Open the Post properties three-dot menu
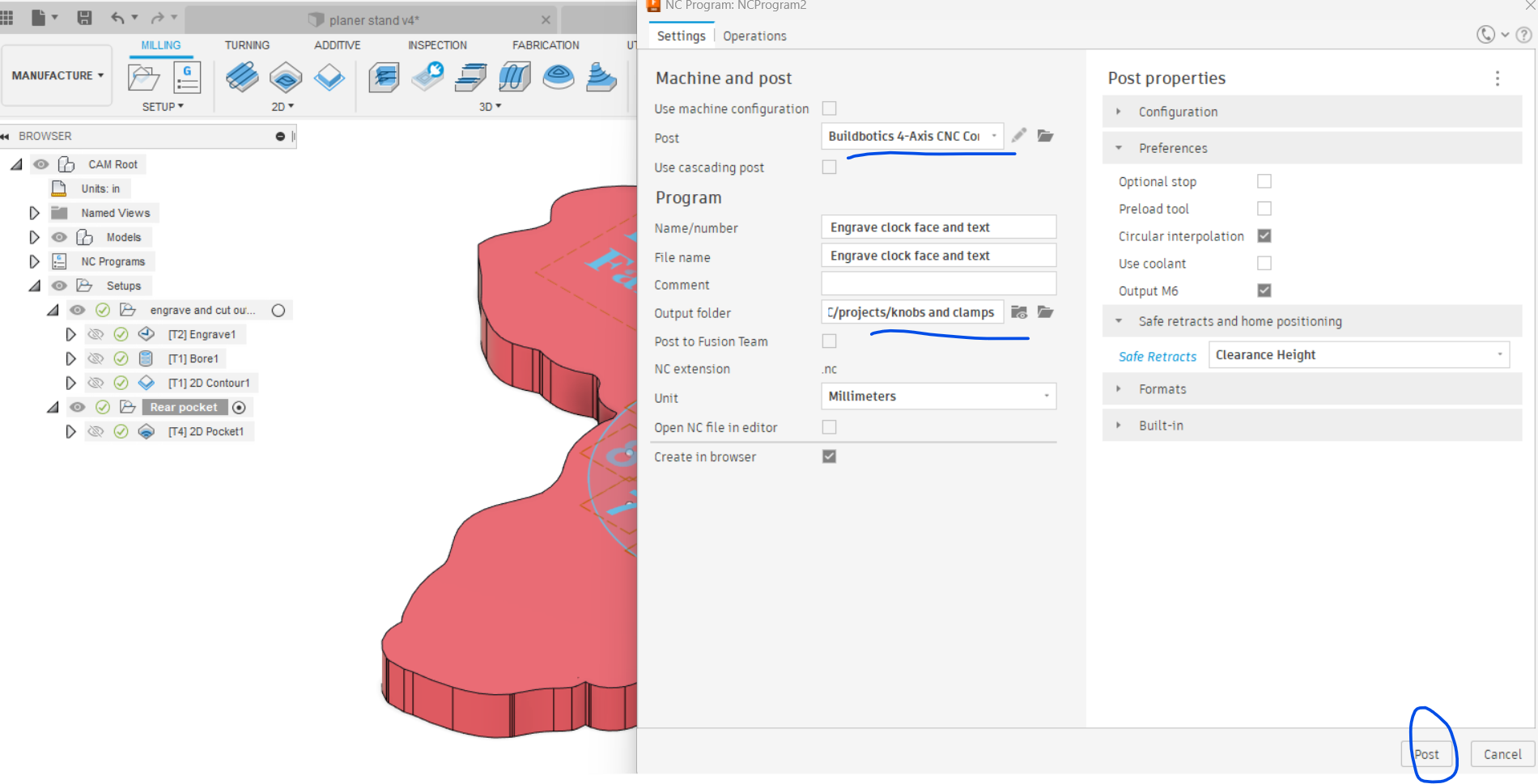The image size is (1538, 784). point(1498,78)
